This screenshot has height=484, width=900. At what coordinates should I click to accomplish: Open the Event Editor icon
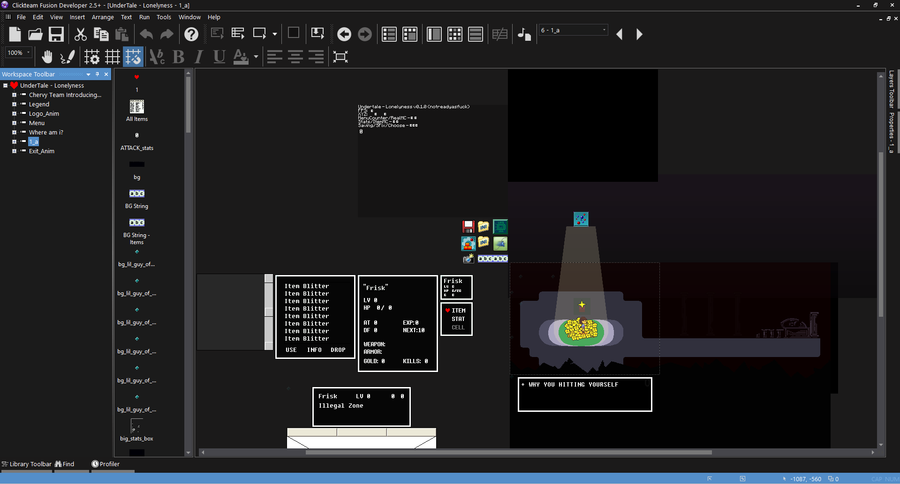click(455, 34)
